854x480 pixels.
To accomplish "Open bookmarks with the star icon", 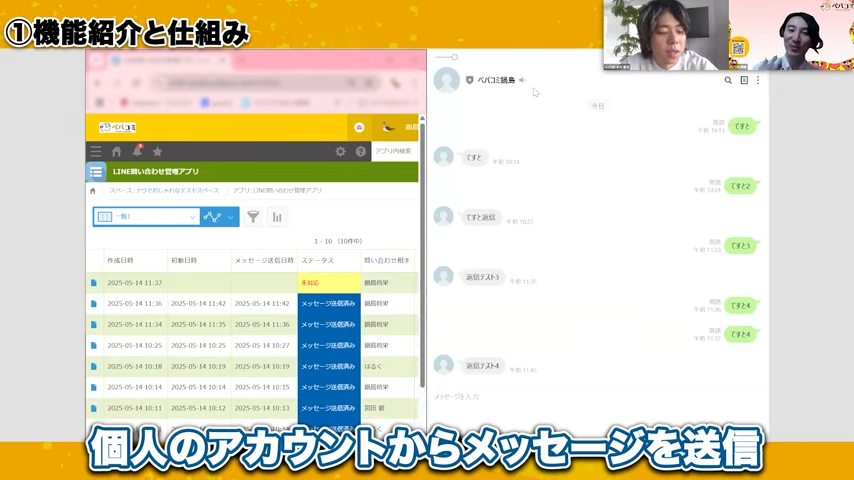I will [157, 151].
